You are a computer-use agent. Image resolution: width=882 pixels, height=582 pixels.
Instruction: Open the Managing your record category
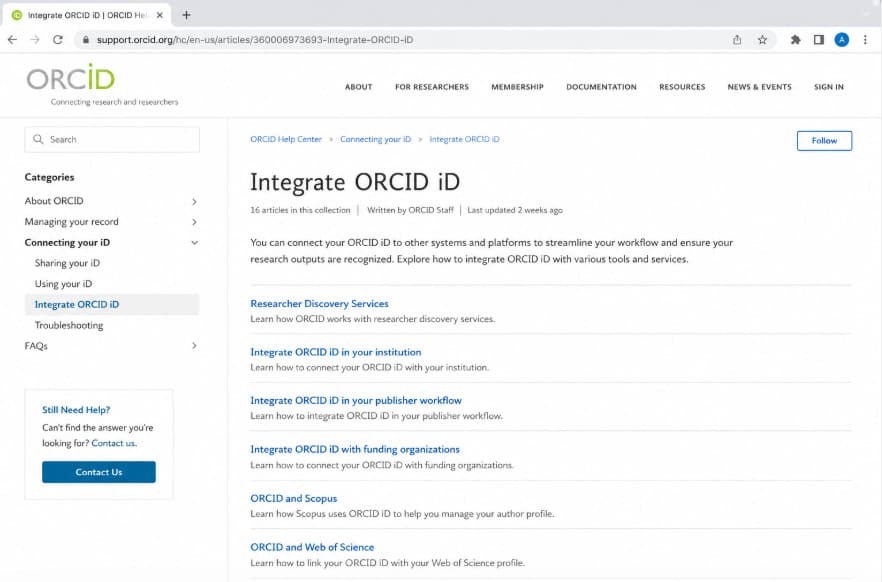pos(71,222)
